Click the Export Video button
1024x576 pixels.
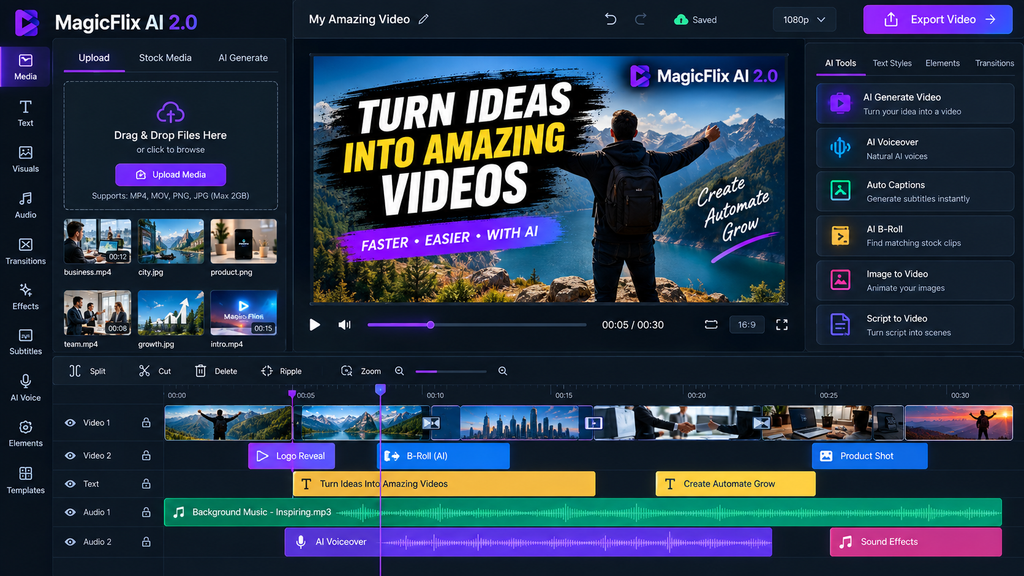click(x=938, y=20)
